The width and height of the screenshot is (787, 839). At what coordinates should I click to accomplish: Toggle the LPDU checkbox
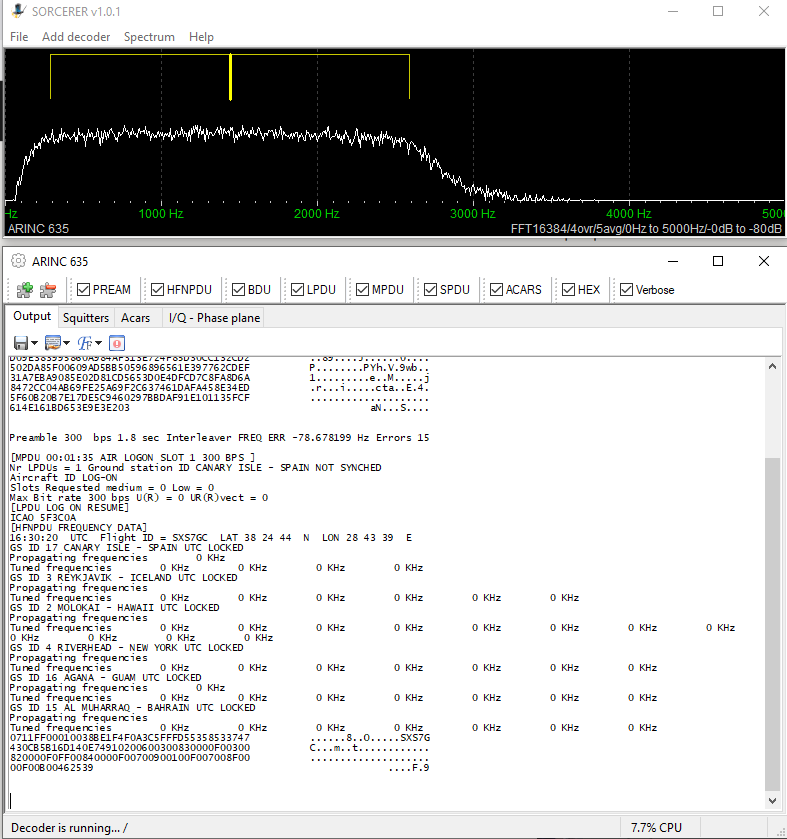[297, 289]
